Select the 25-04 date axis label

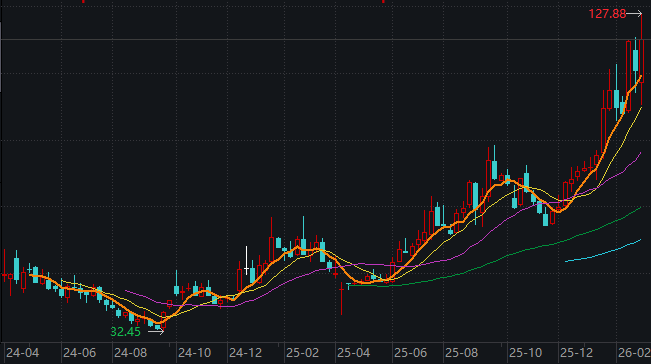click(x=353, y=353)
